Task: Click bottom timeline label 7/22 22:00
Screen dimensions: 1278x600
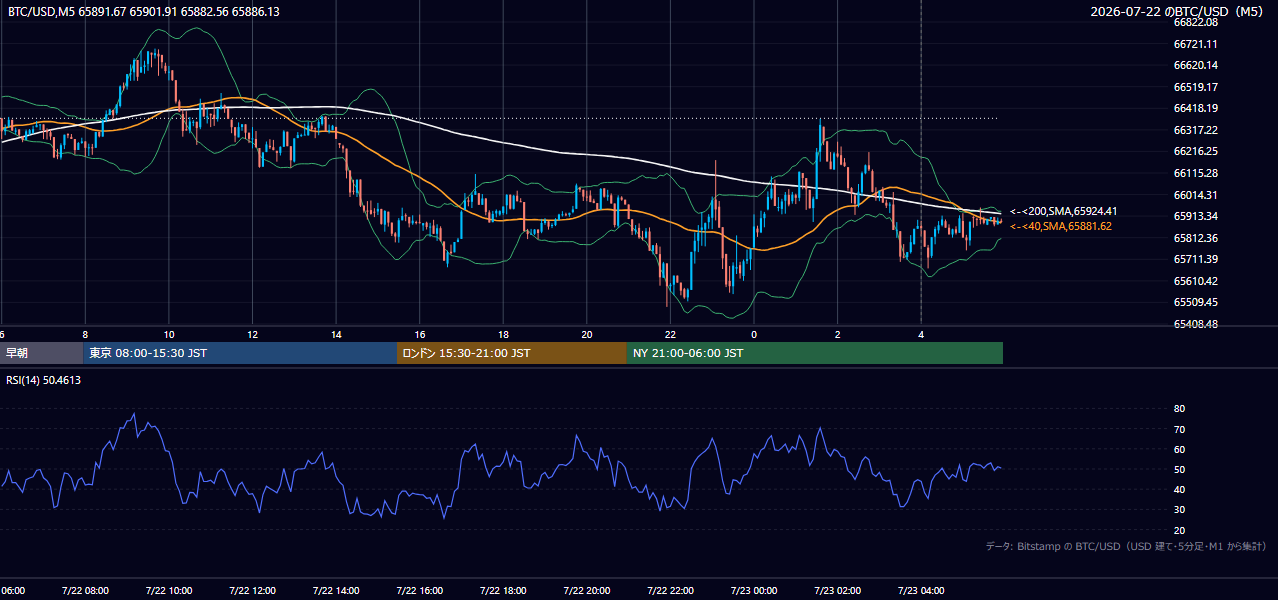Action: [x=670, y=591]
